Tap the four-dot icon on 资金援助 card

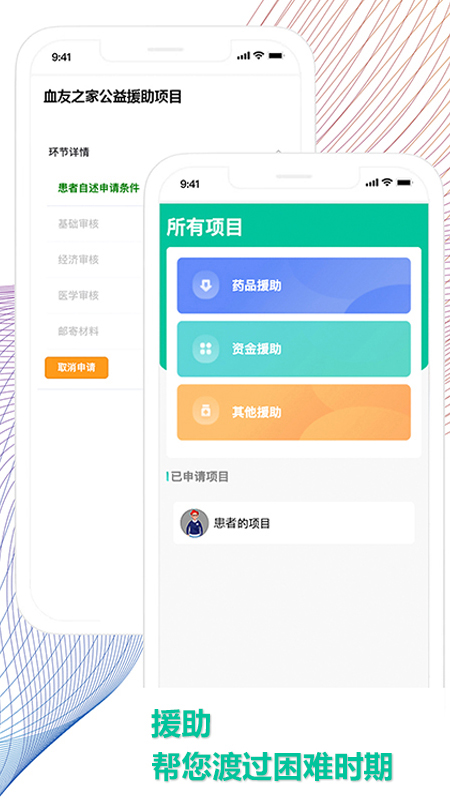(206, 348)
